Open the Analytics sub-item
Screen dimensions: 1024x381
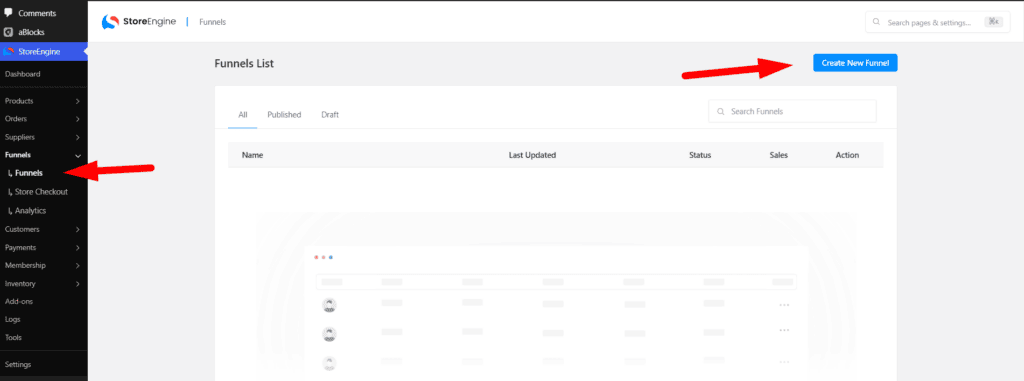30,210
